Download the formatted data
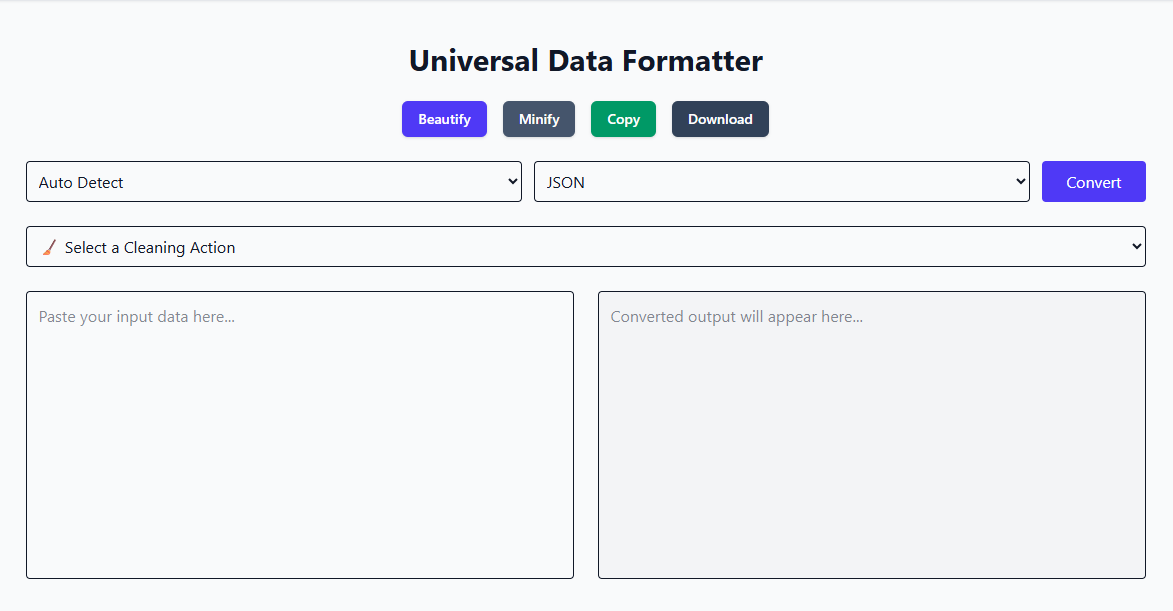Screen dimensions: 1173x611 pos(720,119)
